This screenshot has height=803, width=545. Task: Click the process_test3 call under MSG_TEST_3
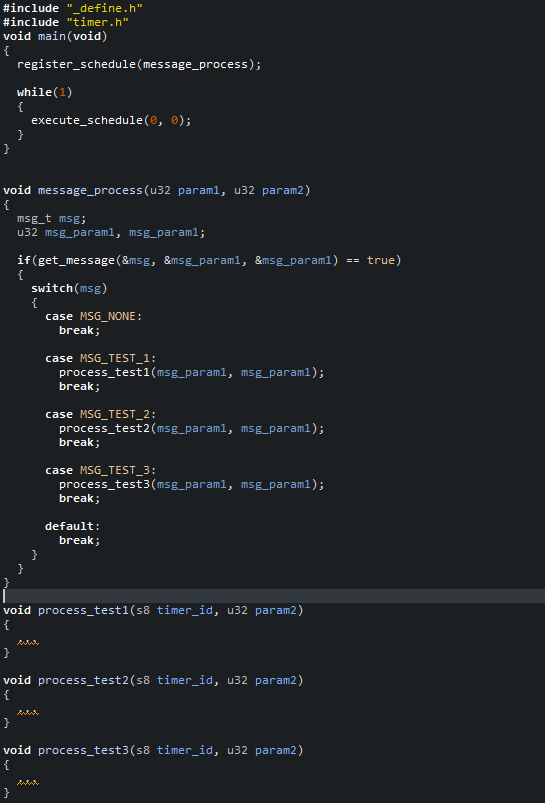(x=104, y=484)
